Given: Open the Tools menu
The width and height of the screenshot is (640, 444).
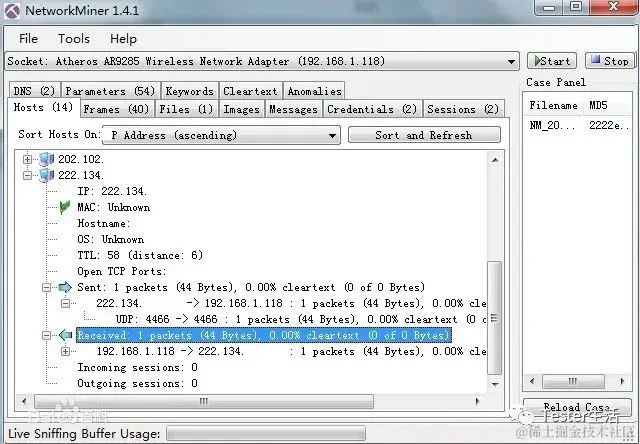Looking at the screenshot, I should coord(74,39).
